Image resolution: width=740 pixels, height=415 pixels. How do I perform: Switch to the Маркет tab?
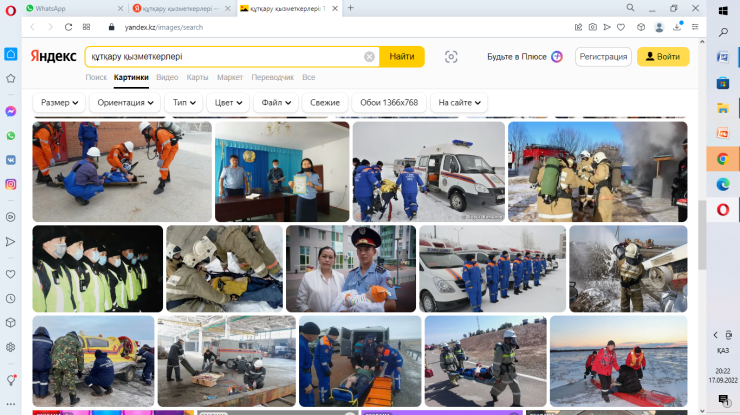click(x=230, y=77)
